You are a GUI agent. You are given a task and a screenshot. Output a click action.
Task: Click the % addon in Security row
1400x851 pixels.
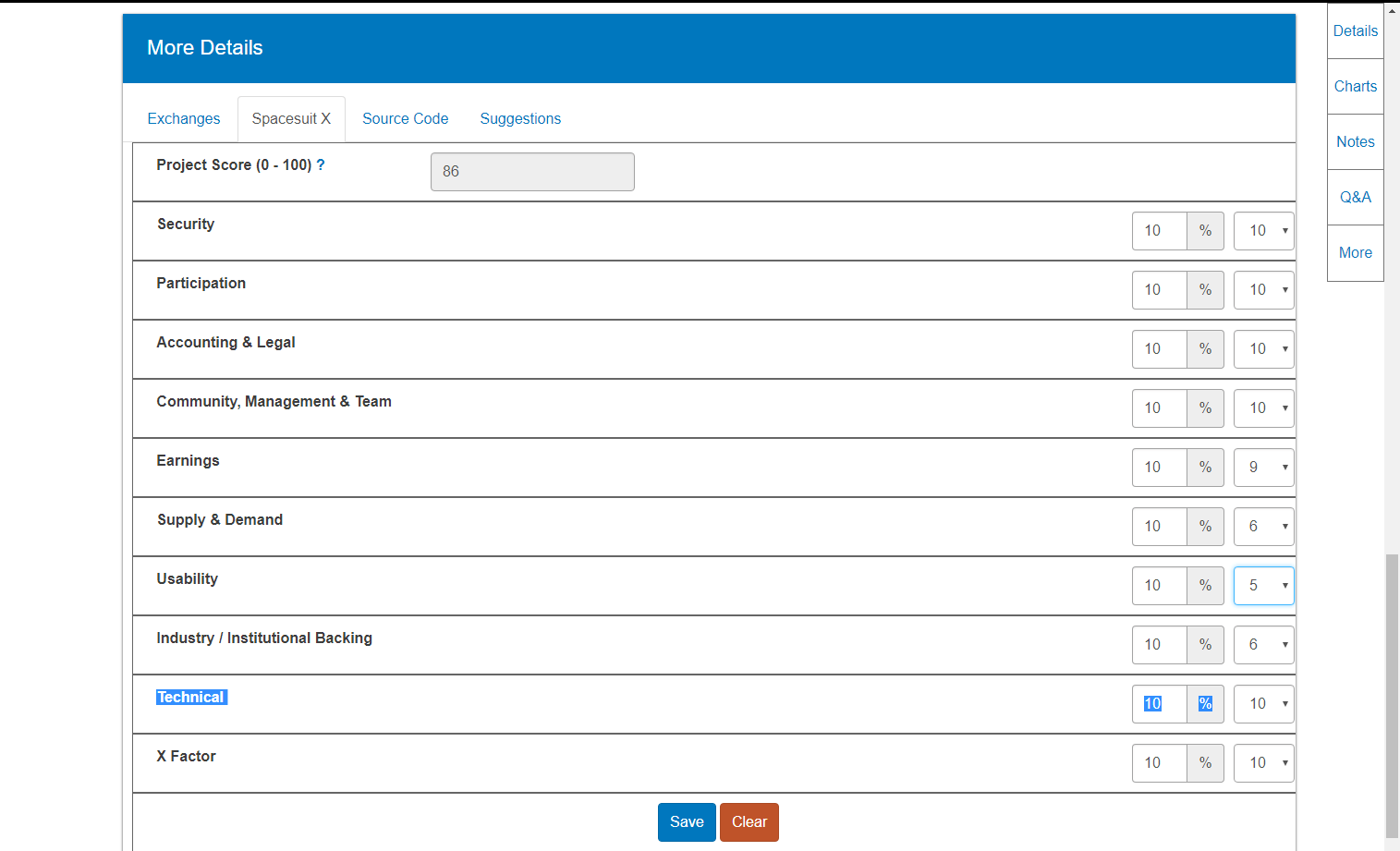pyautogui.click(x=1205, y=231)
